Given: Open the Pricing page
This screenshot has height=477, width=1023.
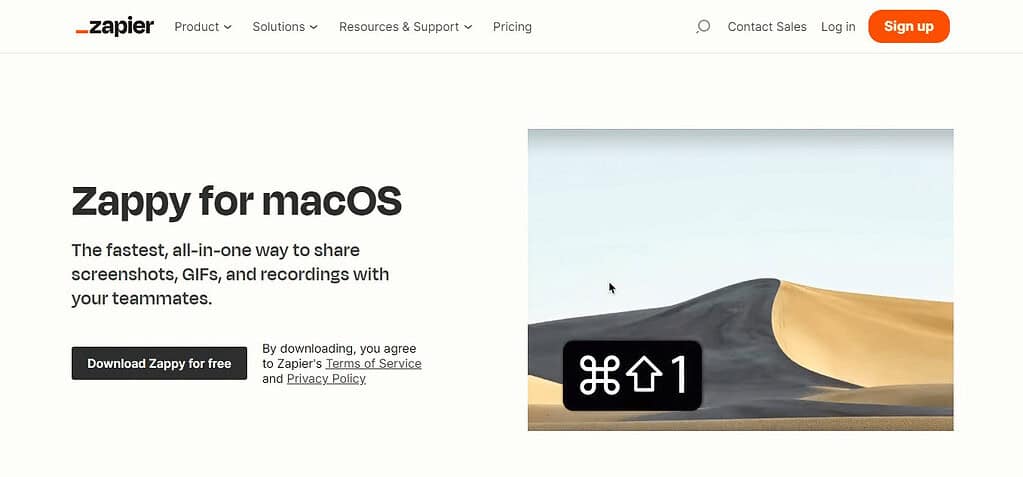Looking at the screenshot, I should (512, 27).
